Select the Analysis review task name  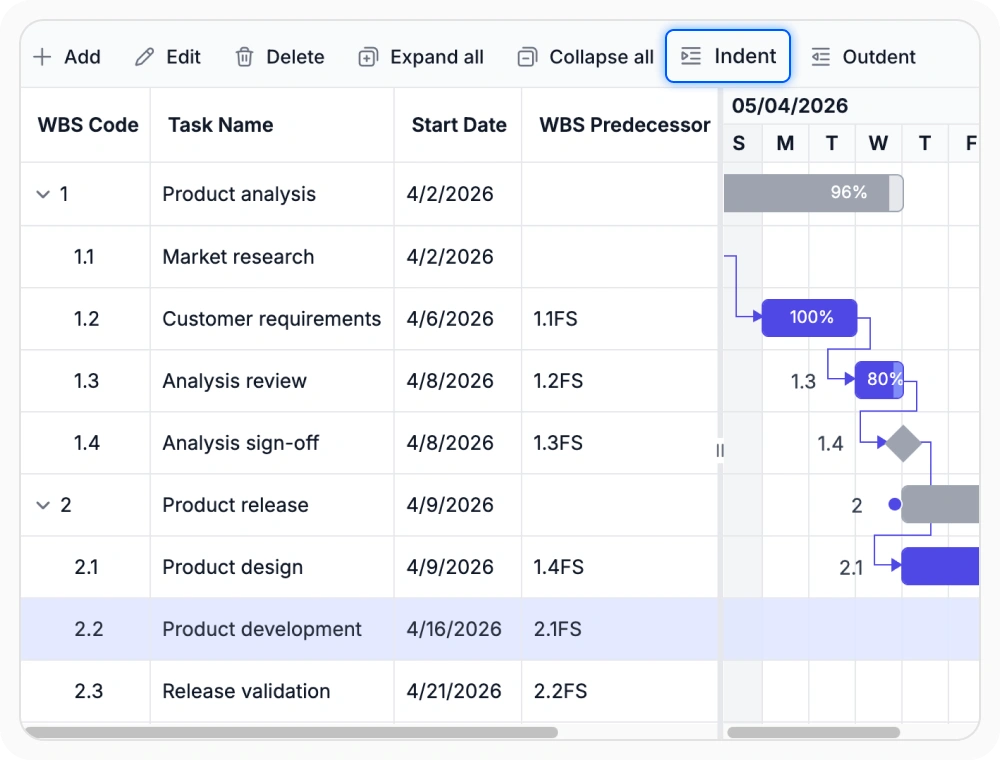[x=235, y=381]
